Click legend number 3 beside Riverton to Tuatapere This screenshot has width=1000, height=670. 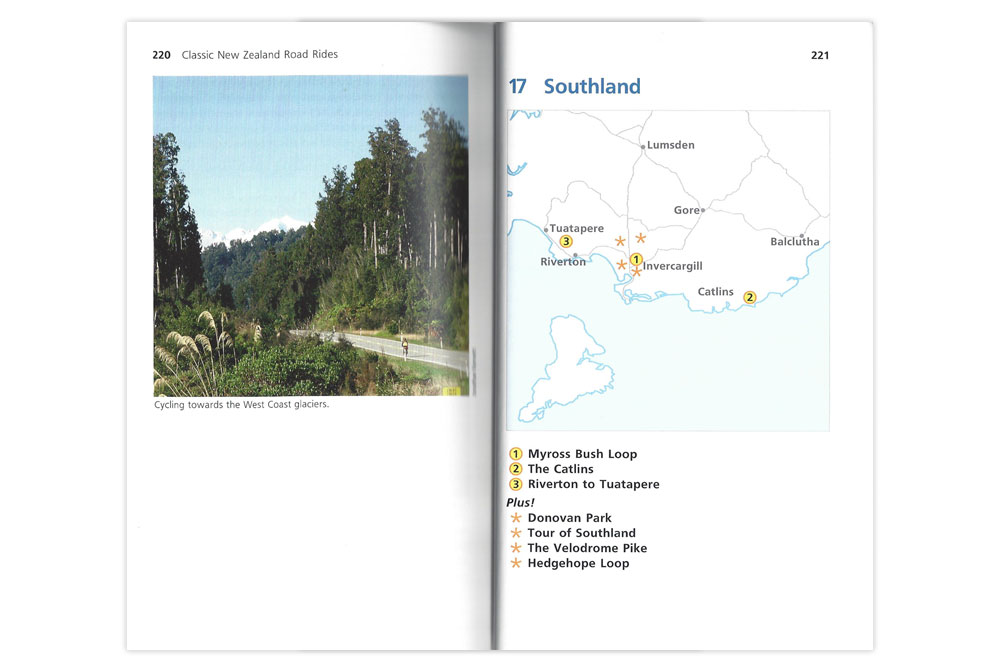click(515, 484)
